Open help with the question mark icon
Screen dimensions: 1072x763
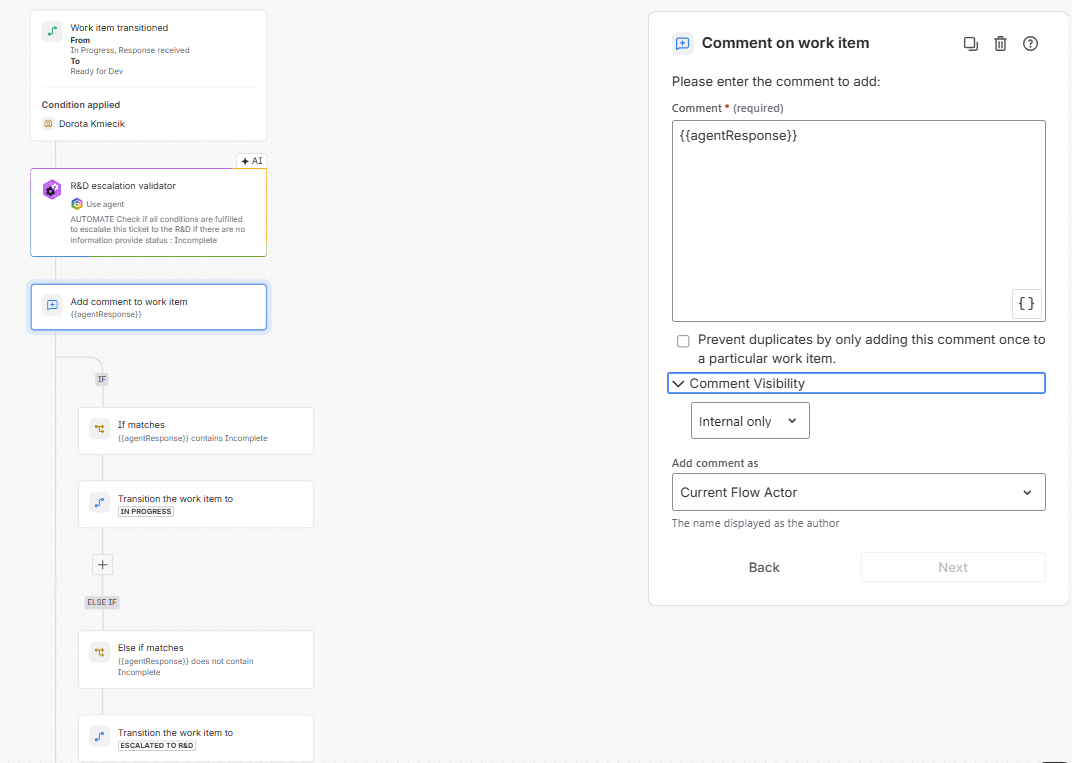click(x=1030, y=44)
